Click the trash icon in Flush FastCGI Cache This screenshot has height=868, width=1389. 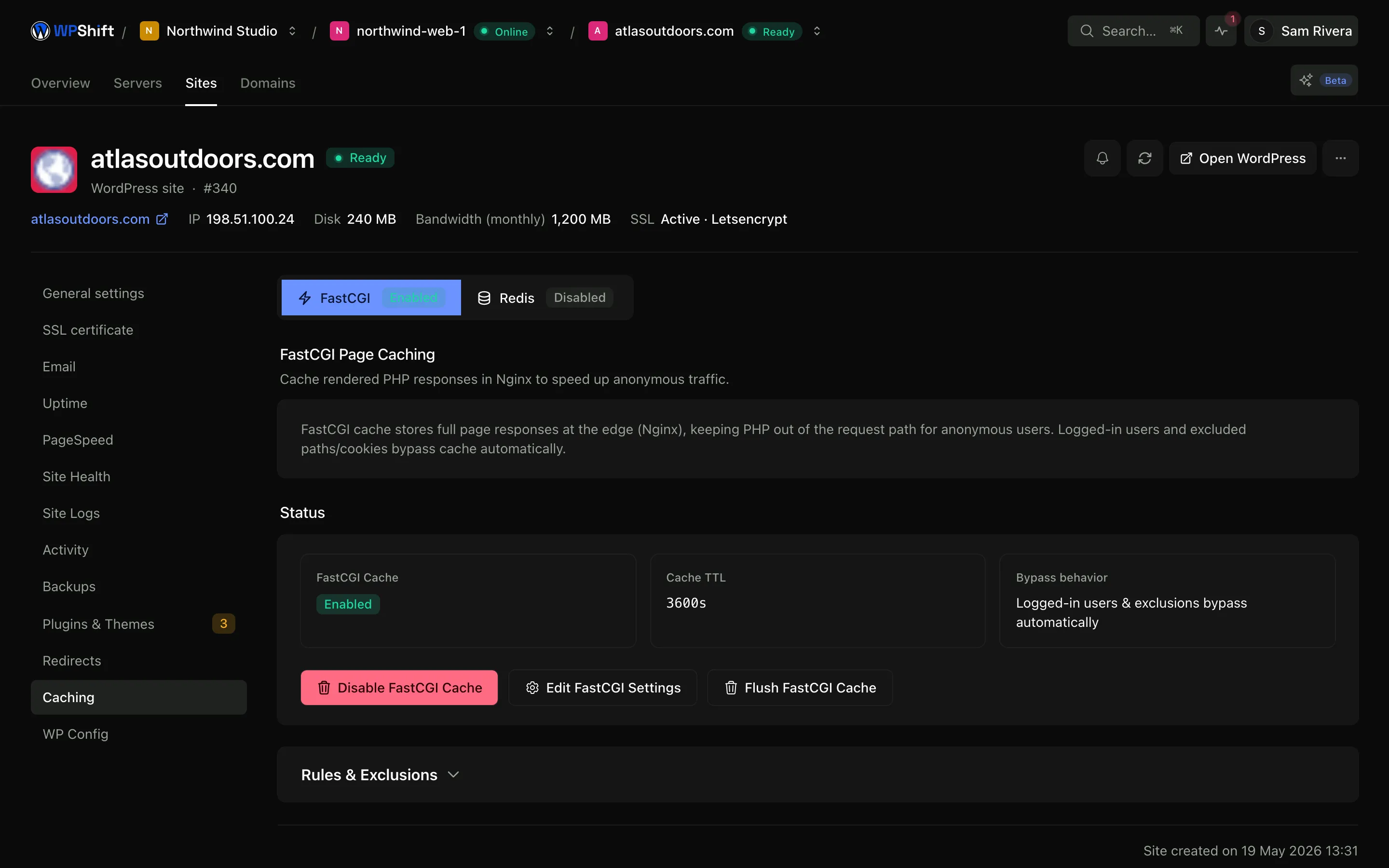pos(731,688)
